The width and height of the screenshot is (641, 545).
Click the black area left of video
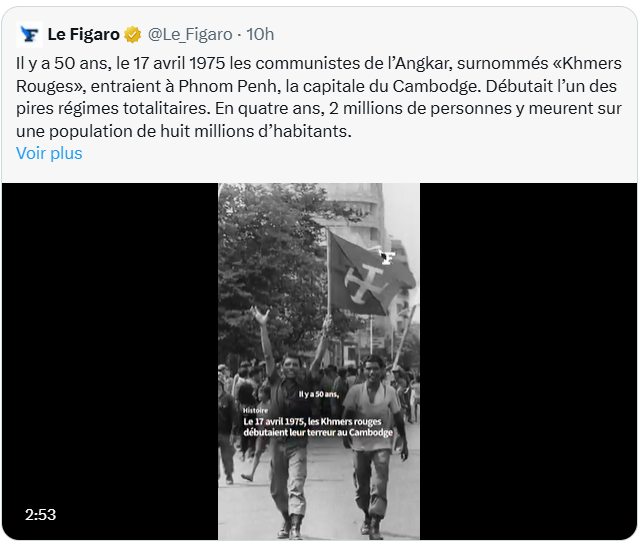(x=110, y=361)
